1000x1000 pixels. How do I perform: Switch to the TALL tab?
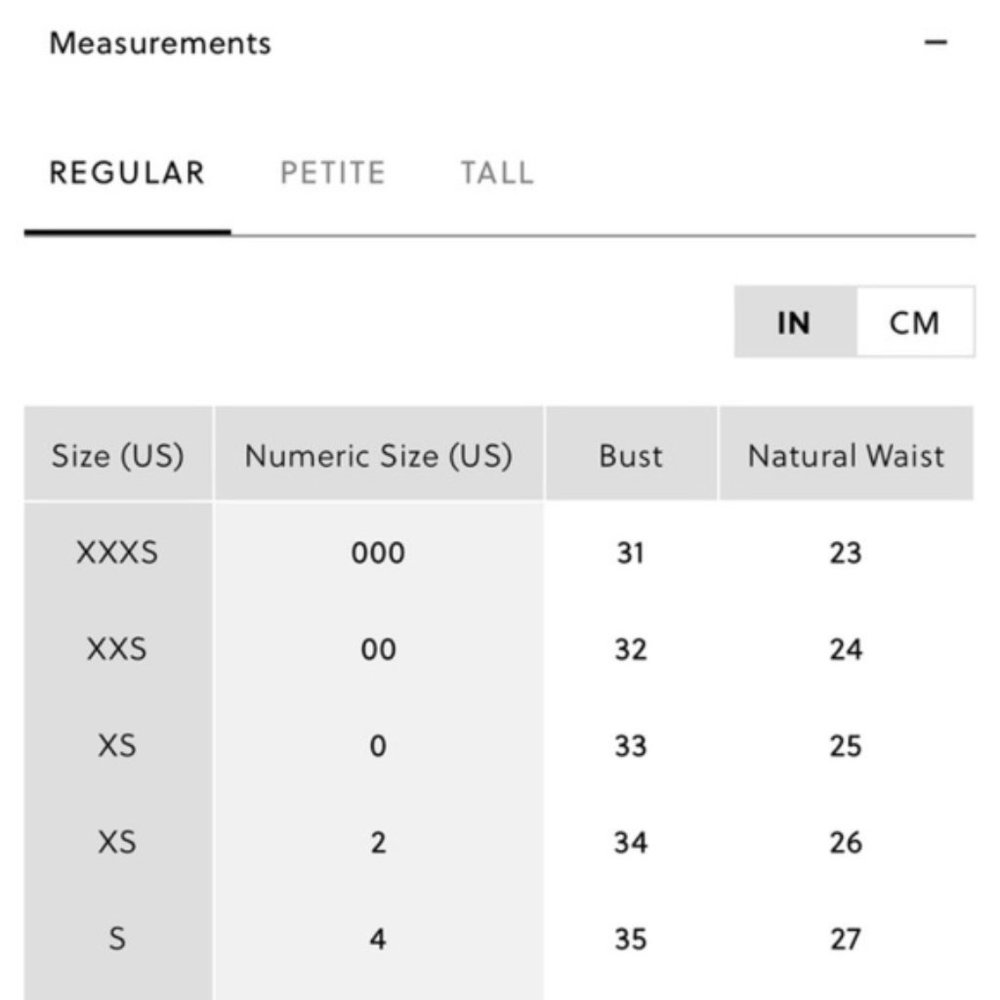pyautogui.click(x=497, y=173)
